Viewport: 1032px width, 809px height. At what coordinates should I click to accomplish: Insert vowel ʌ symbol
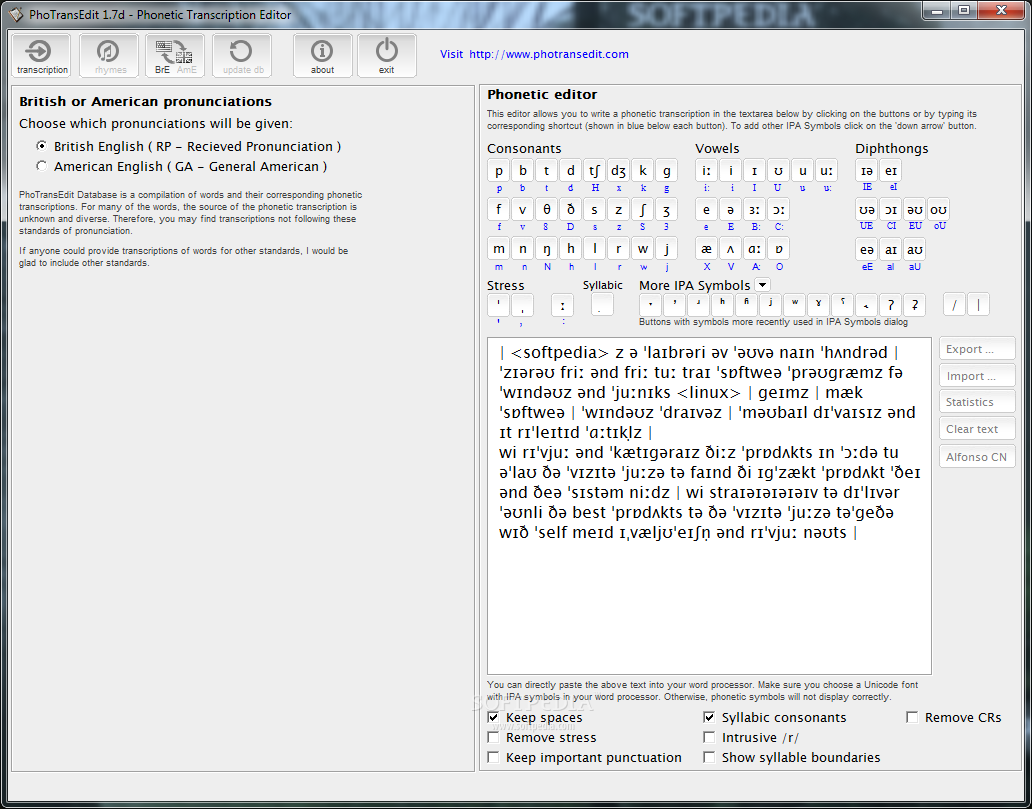(x=731, y=249)
